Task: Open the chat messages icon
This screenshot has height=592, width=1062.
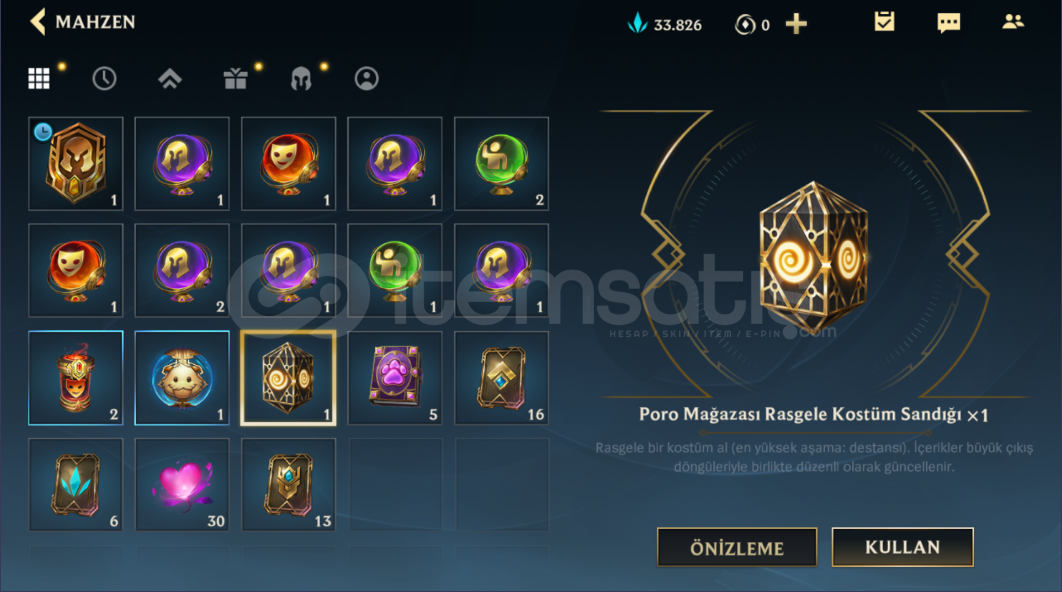Action: point(948,23)
